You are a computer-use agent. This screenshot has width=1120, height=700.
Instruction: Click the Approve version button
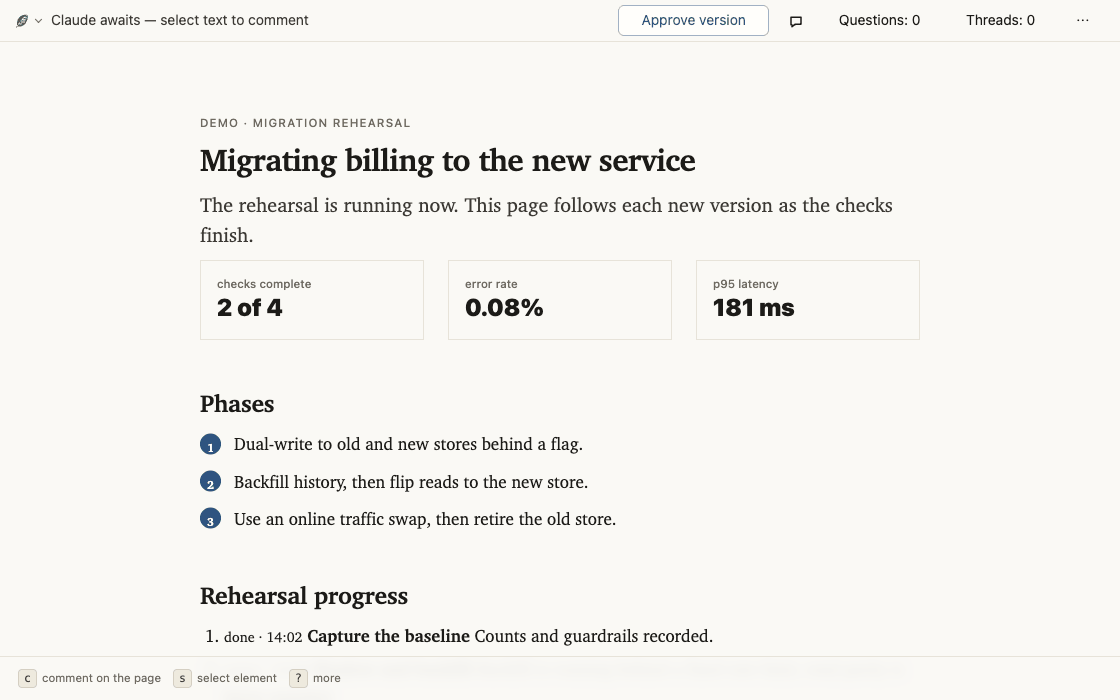693,21
